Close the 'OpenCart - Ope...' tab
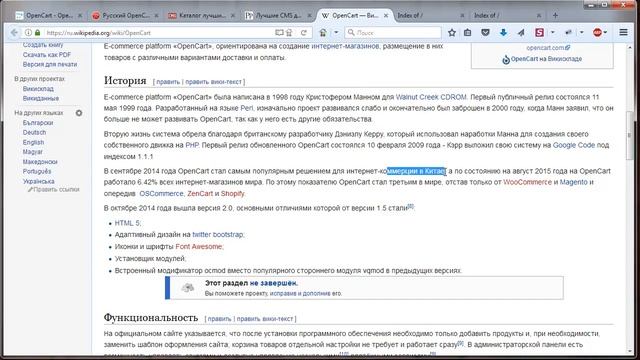Viewport: 640px width, 360px height. (80, 16)
